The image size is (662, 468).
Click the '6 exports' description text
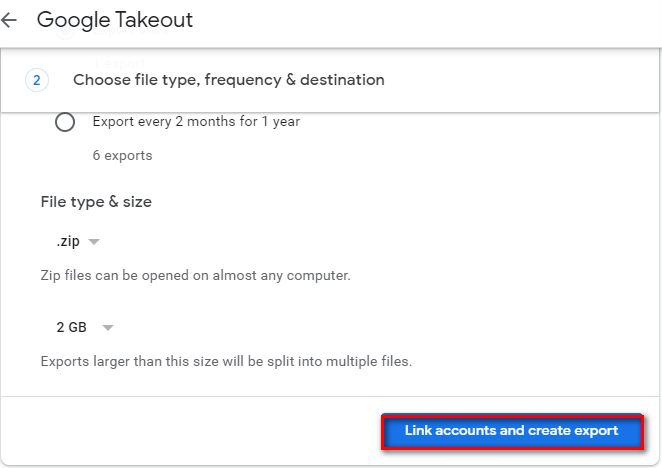pos(122,156)
